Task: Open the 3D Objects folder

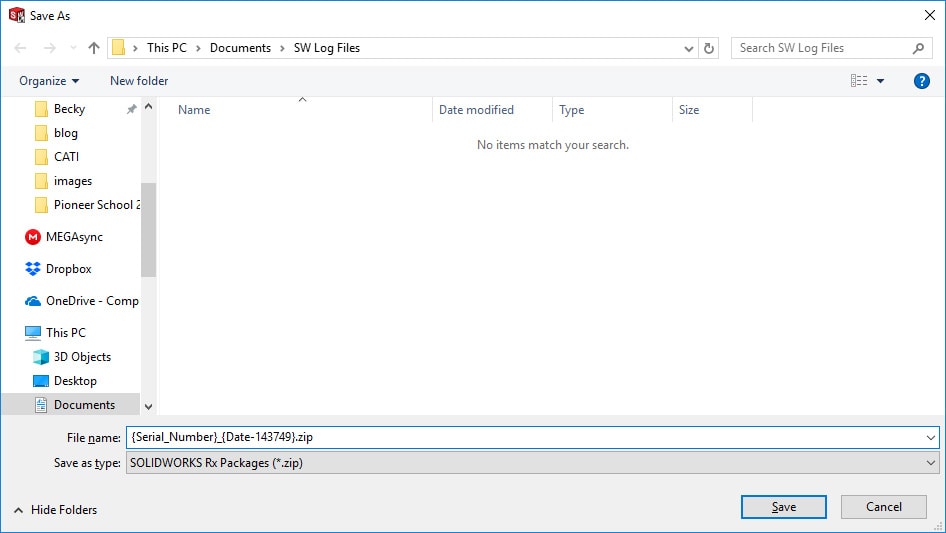Action: (82, 357)
